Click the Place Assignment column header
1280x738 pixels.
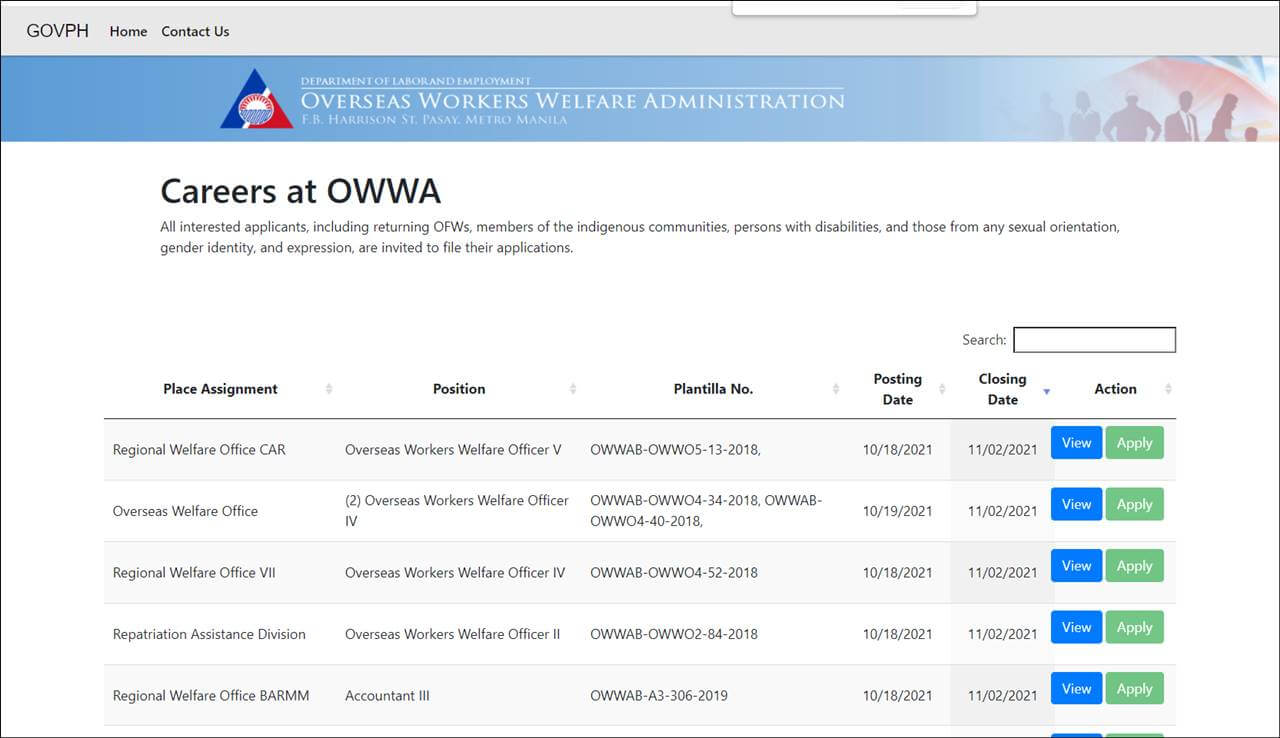[x=220, y=389]
